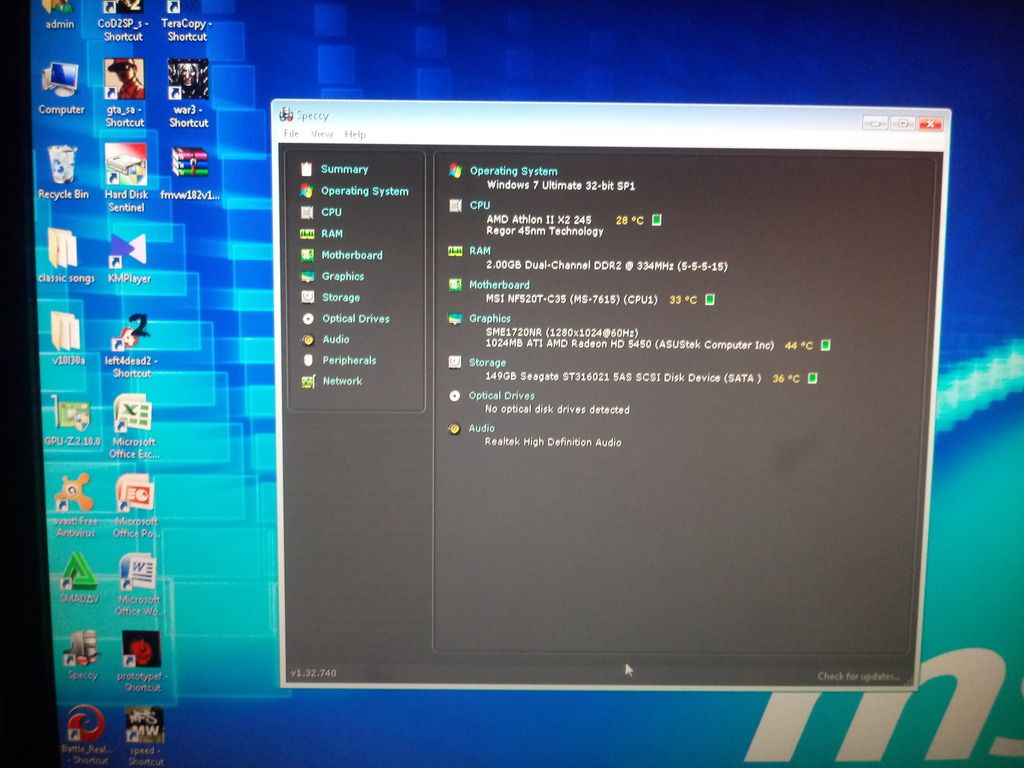Open Peripherals section in the sidebar
The height and width of the screenshot is (768, 1024).
coord(349,360)
